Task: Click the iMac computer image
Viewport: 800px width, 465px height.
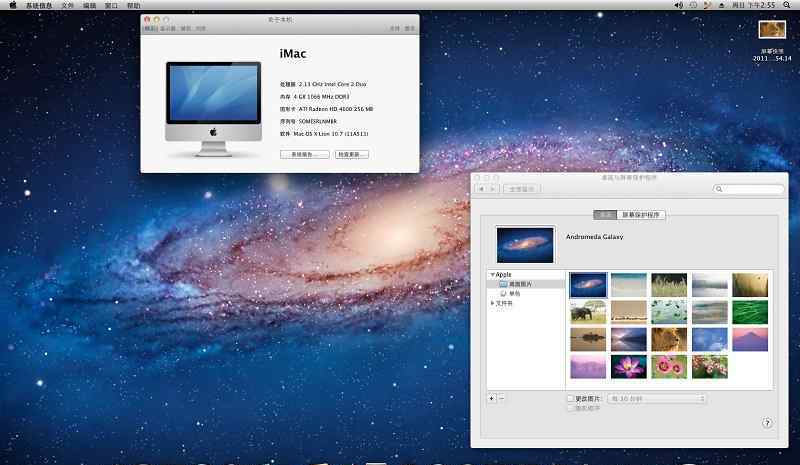Action: click(x=213, y=108)
